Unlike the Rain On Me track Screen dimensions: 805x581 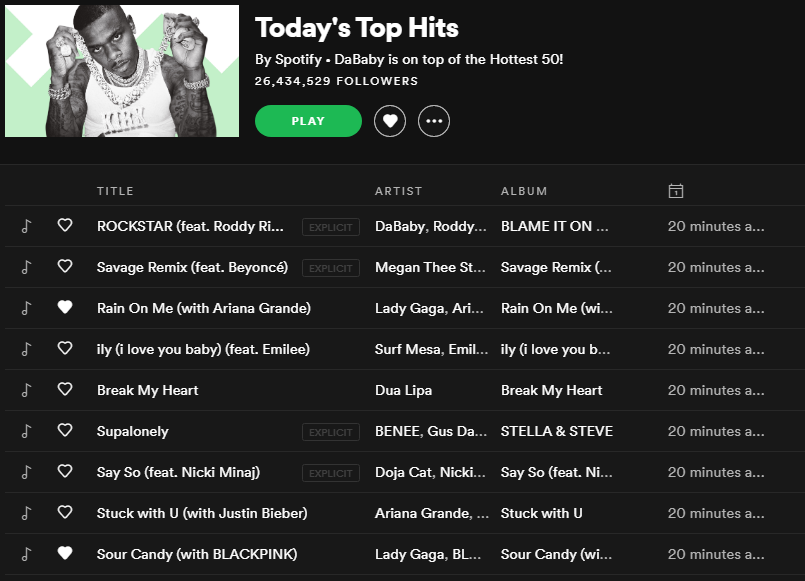point(65,307)
